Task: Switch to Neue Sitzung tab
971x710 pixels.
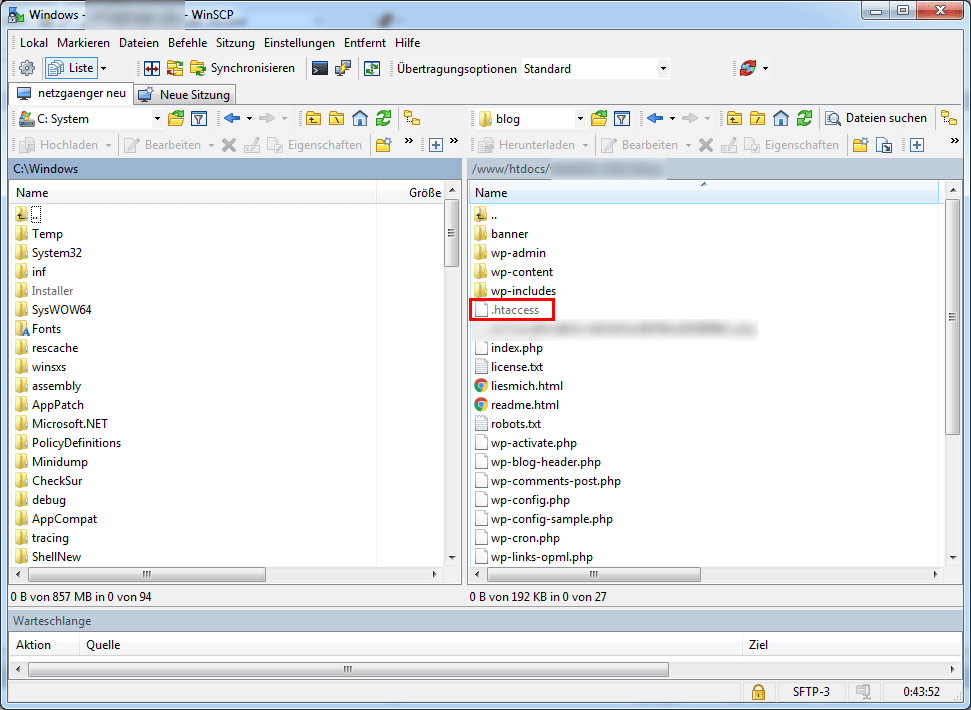Action: point(185,95)
